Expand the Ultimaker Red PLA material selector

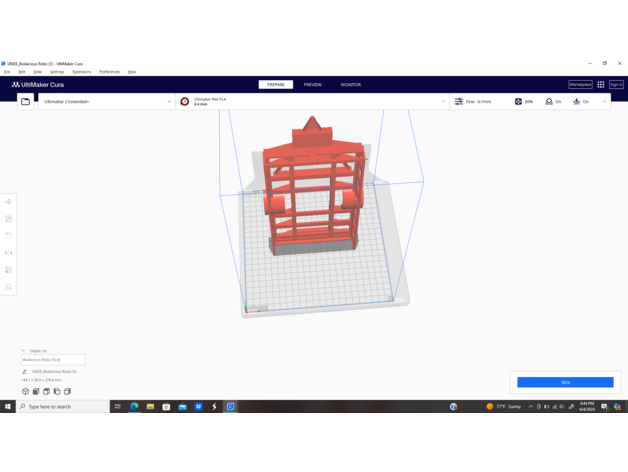tap(312, 101)
